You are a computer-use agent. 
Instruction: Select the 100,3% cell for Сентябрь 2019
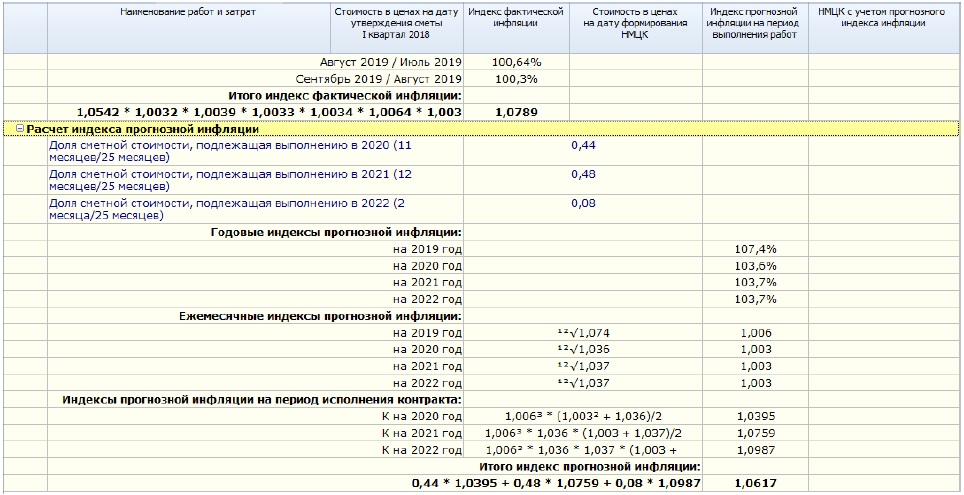pyautogui.click(x=516, y=79)
